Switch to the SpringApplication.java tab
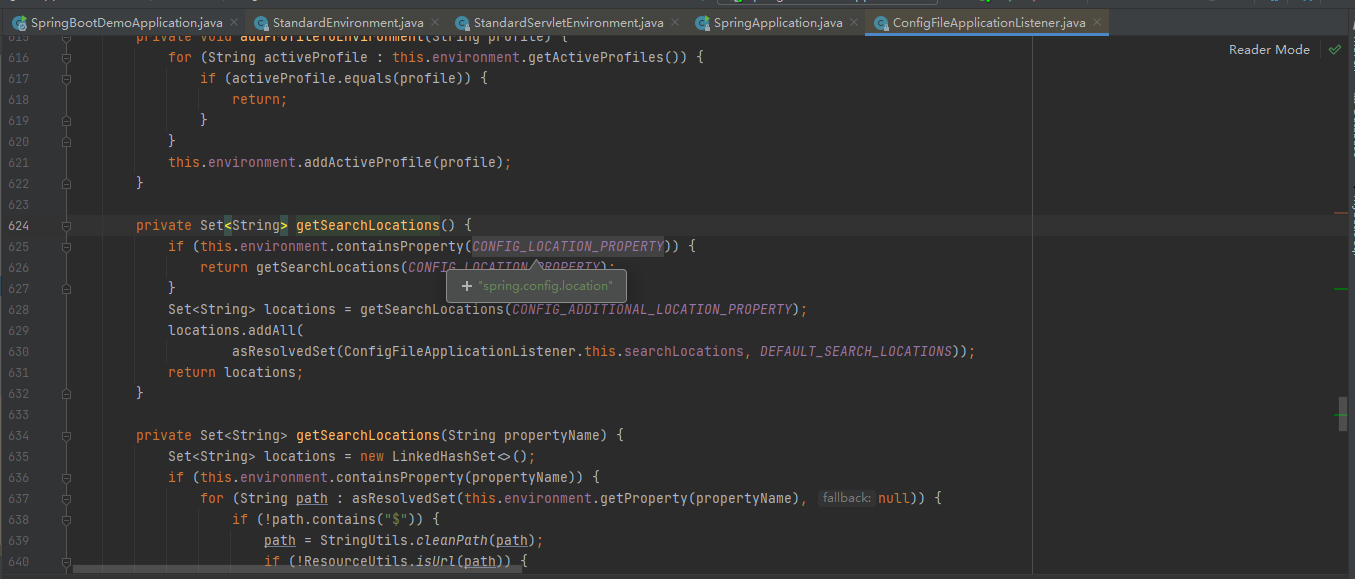The width and height of the screenshot is (1355, 579). [x=777, y=22]
